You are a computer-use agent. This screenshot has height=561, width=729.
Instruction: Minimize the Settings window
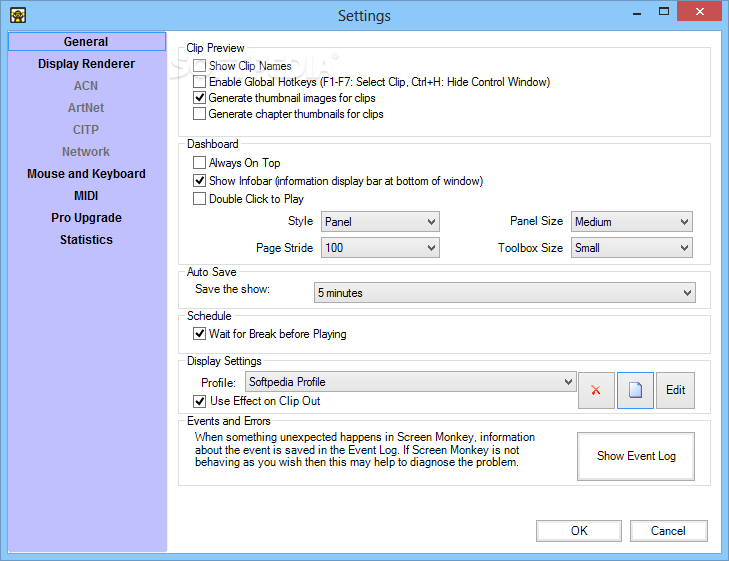(637, 13)
